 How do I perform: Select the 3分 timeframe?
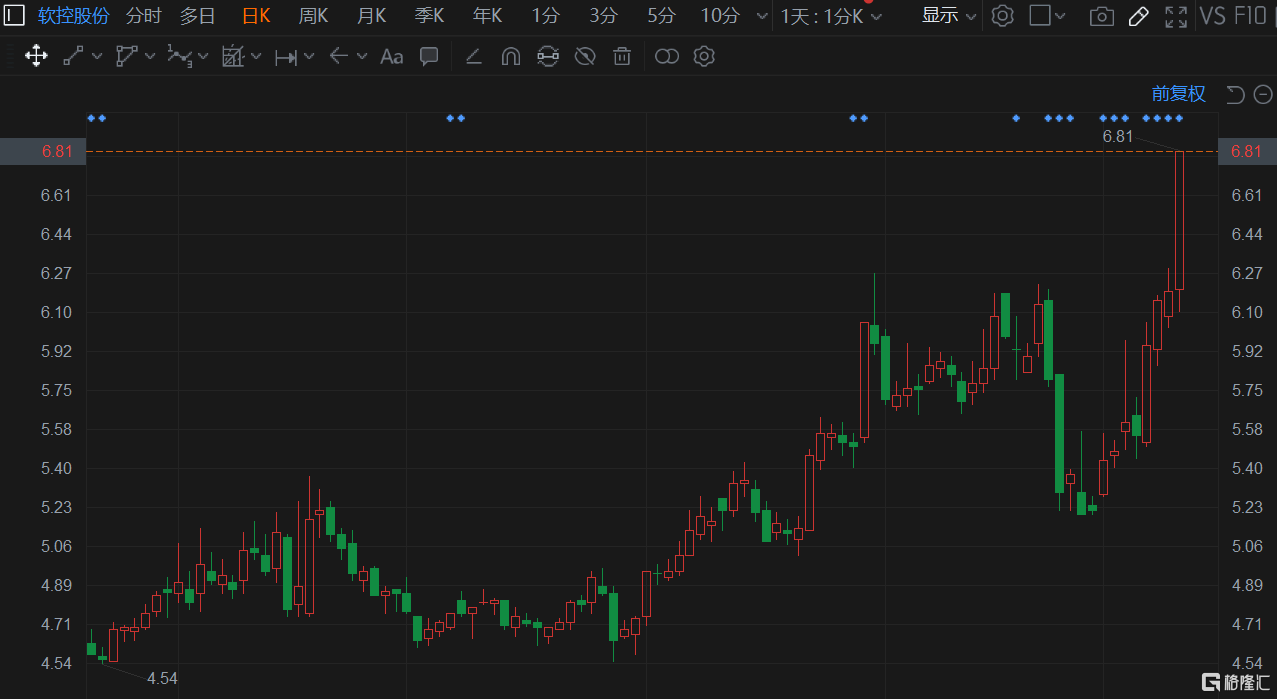(603, 16)
